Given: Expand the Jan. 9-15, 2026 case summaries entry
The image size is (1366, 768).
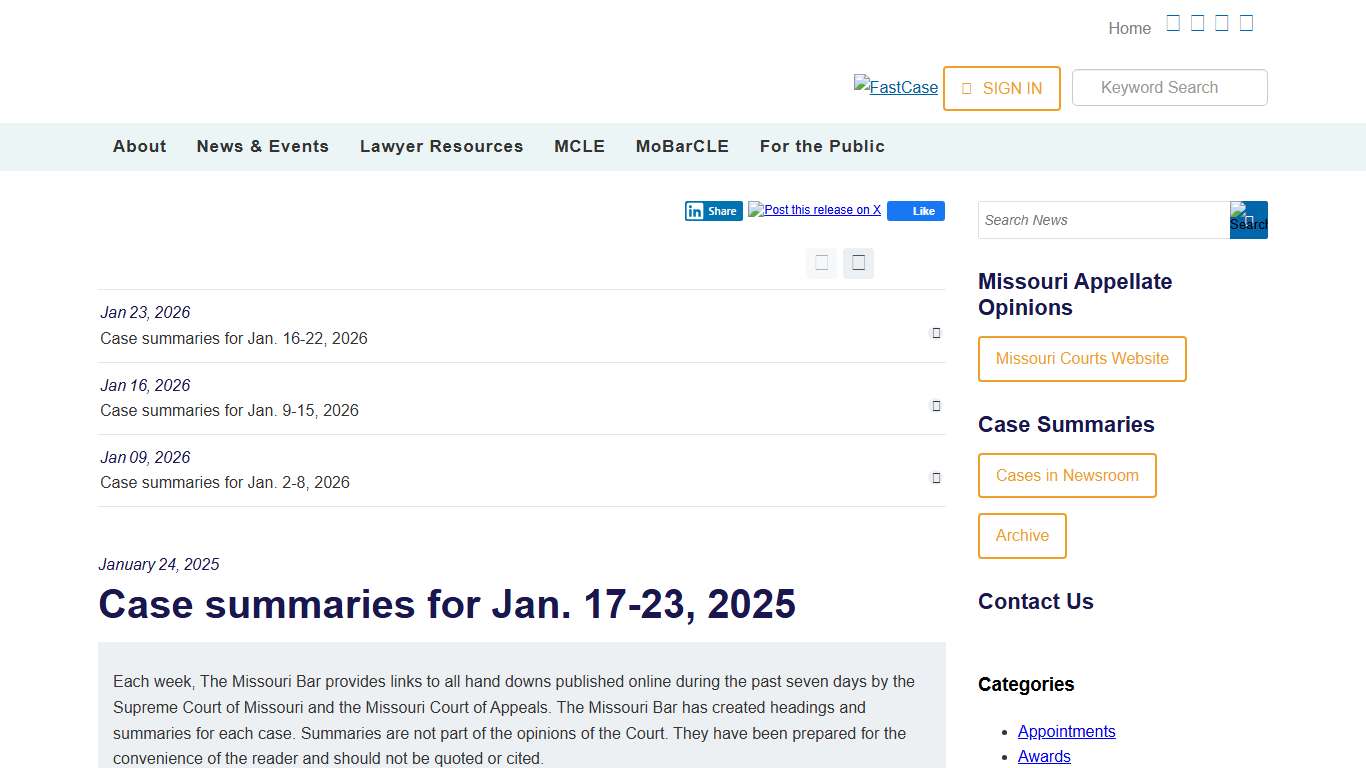Looking at the screenshot, I should [936, 406].
